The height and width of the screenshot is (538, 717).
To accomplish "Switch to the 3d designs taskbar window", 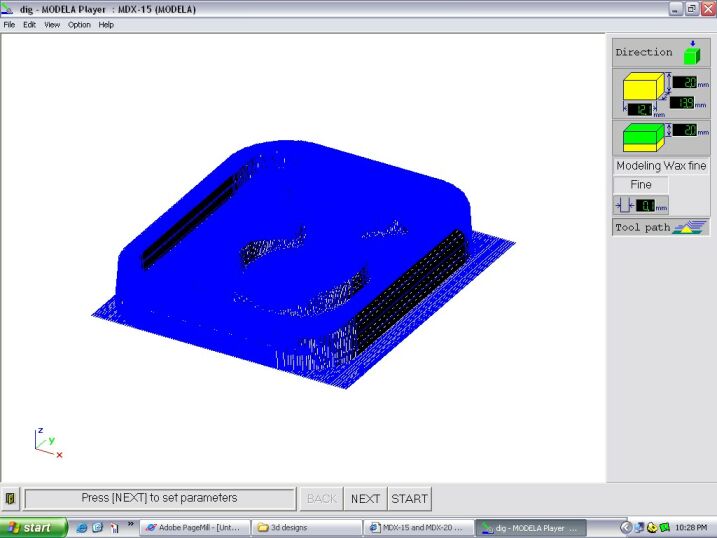I will pos(300,527).
